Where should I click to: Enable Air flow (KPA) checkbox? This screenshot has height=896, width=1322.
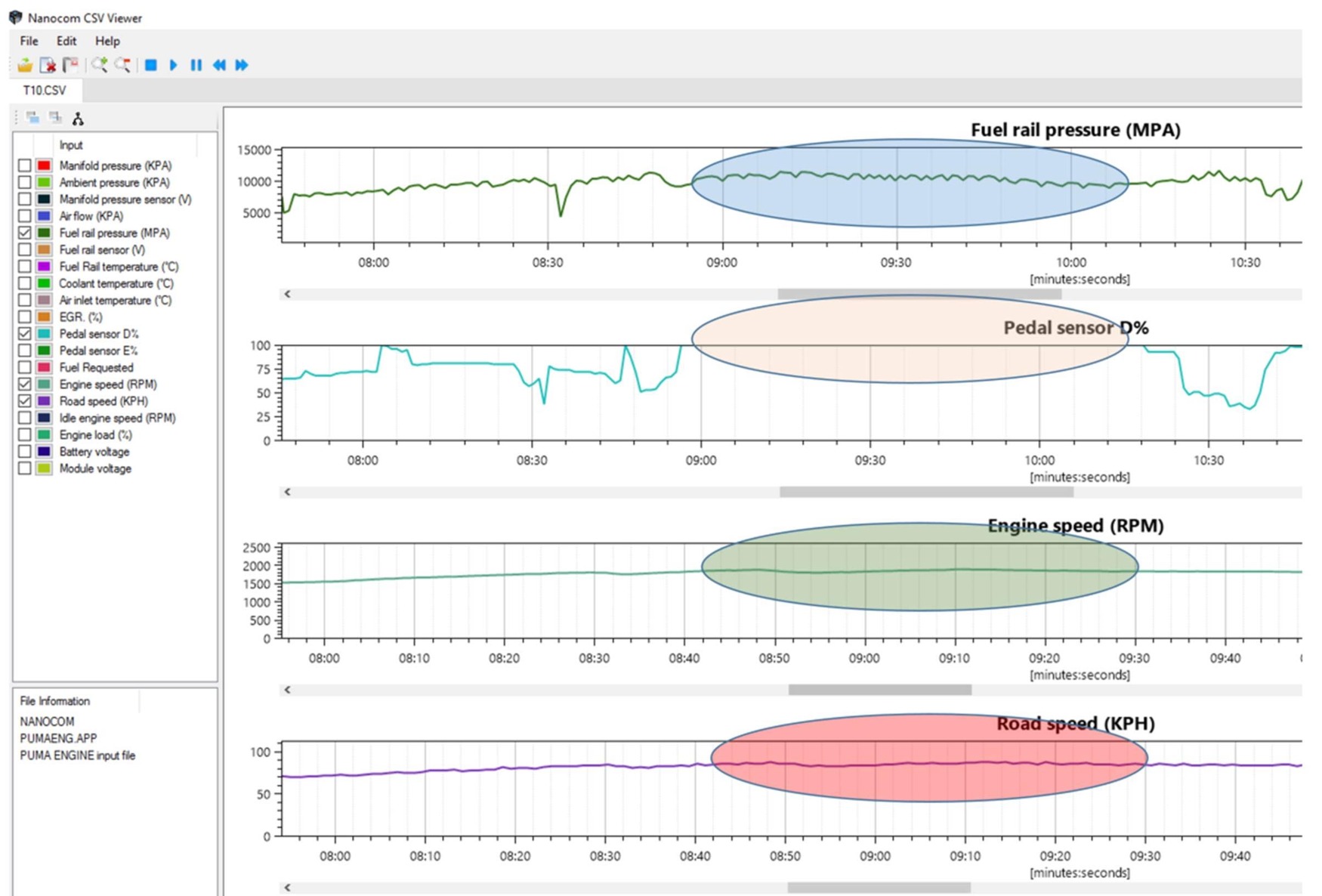(x=25, y=216)
